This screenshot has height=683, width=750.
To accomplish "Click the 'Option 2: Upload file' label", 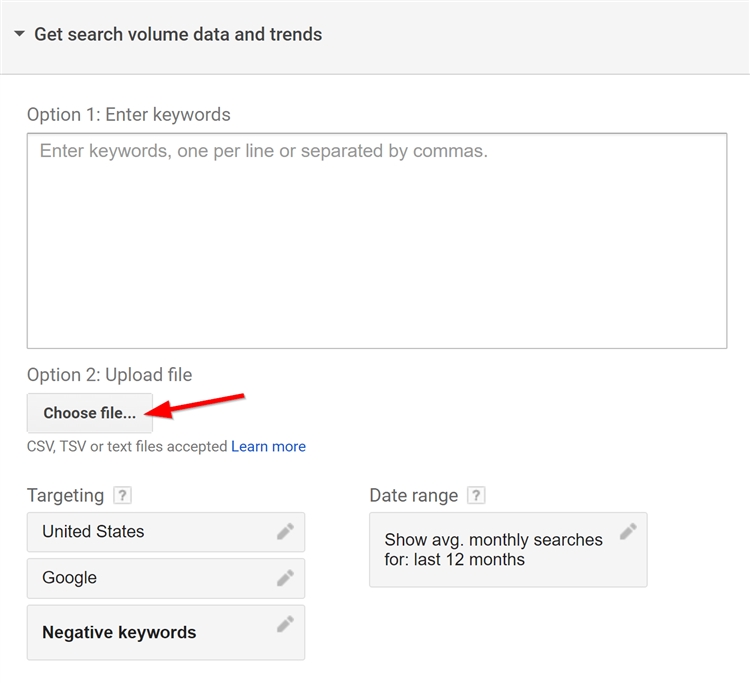I will point(110,375).
